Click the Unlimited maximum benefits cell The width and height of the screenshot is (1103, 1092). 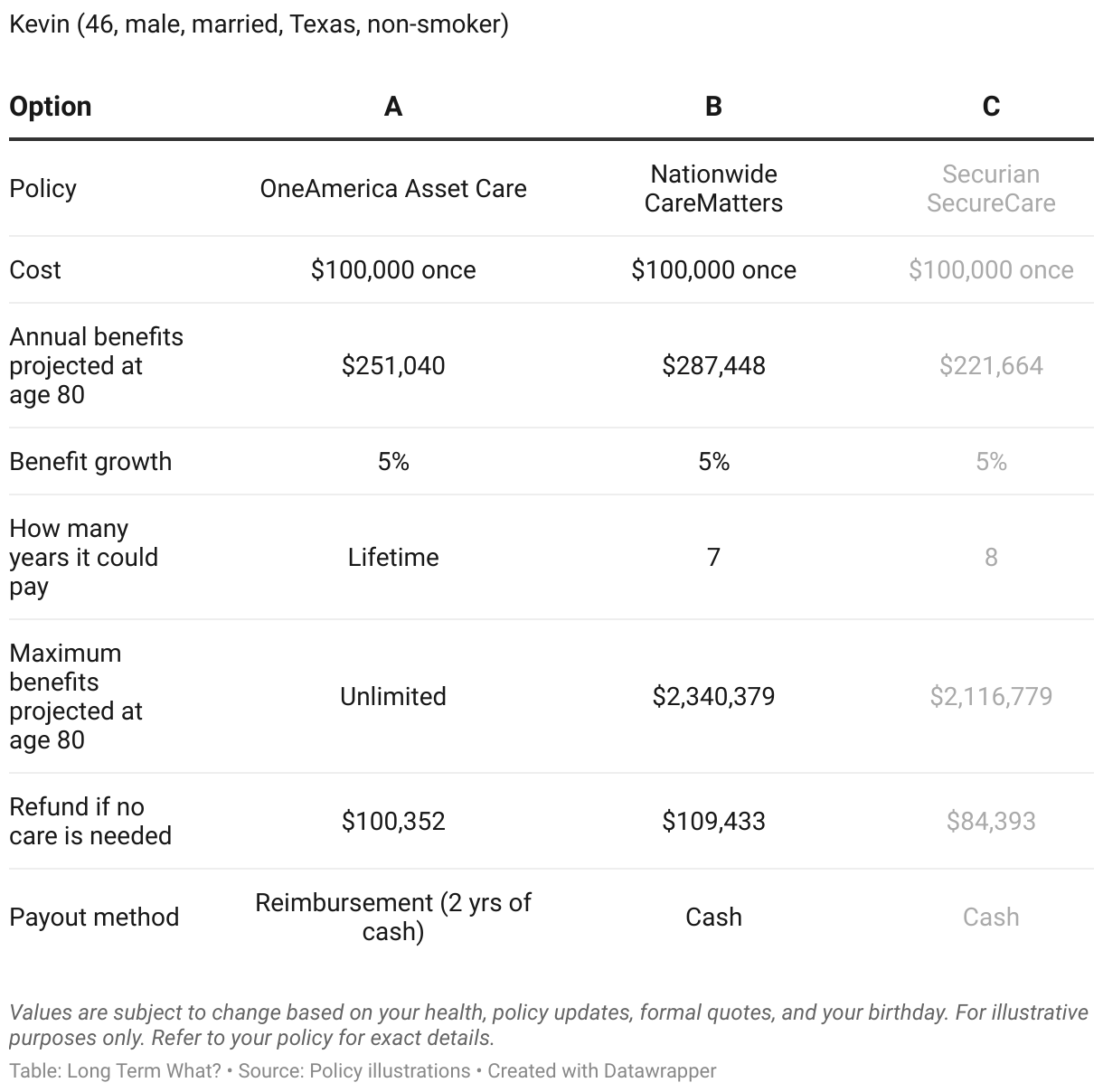click(x=393, y=696)
